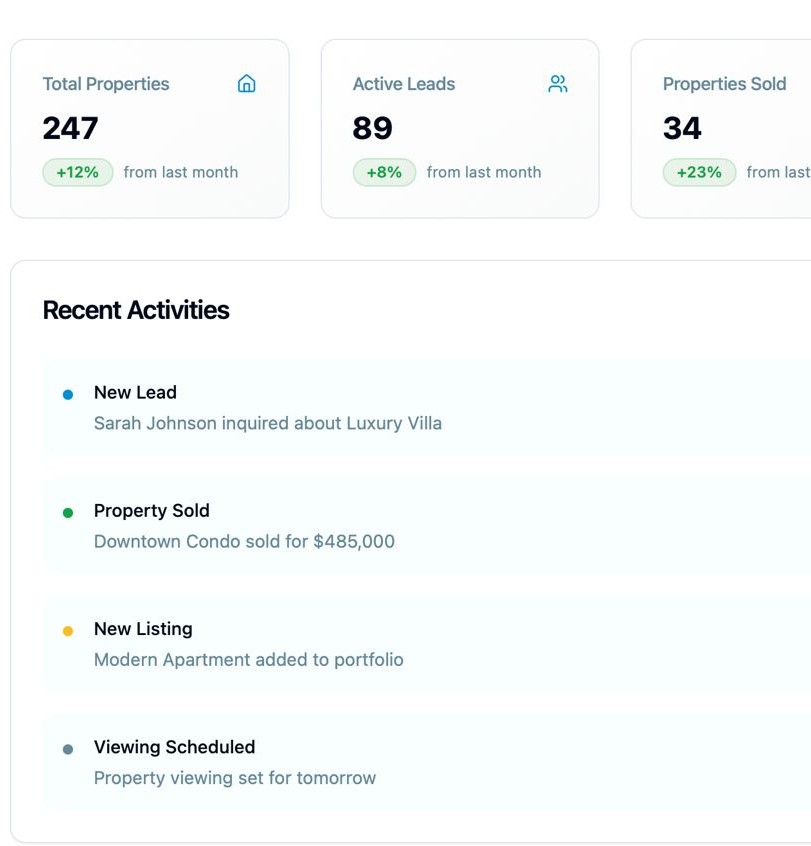Viewport: 811px width, 846px height.
Task: Click the gray dot beside Viewing Scheduled
Action: click(x=67, y=747)
